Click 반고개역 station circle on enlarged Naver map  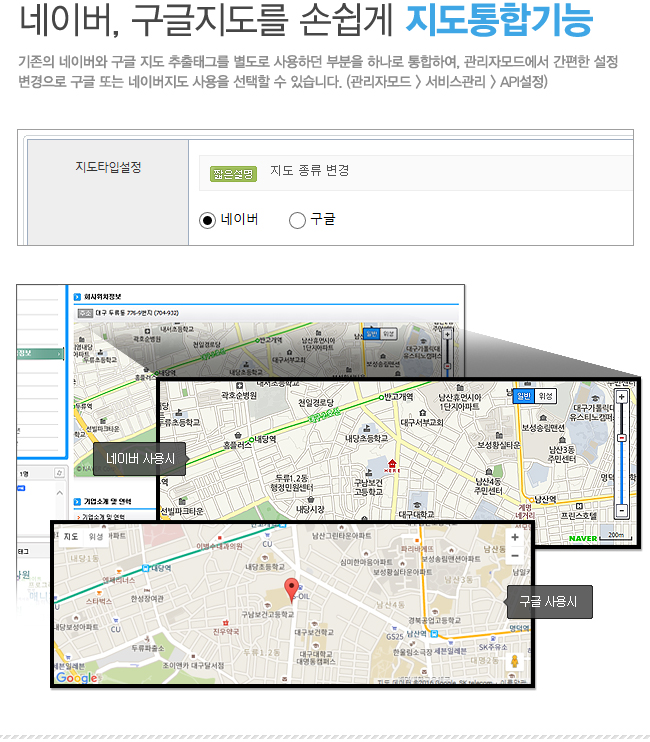381,398
